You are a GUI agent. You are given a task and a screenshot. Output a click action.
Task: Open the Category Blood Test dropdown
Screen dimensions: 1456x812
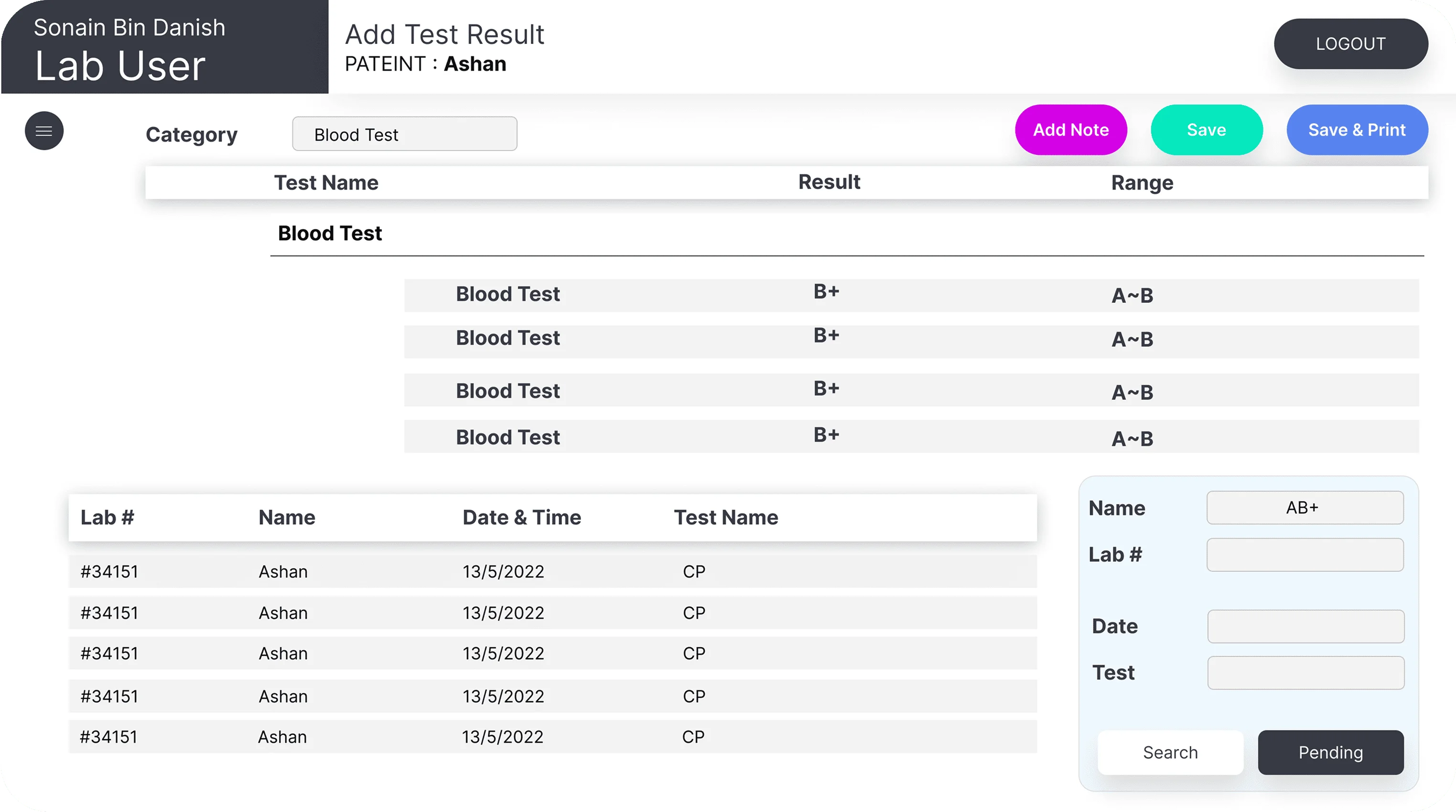point(404,135)
